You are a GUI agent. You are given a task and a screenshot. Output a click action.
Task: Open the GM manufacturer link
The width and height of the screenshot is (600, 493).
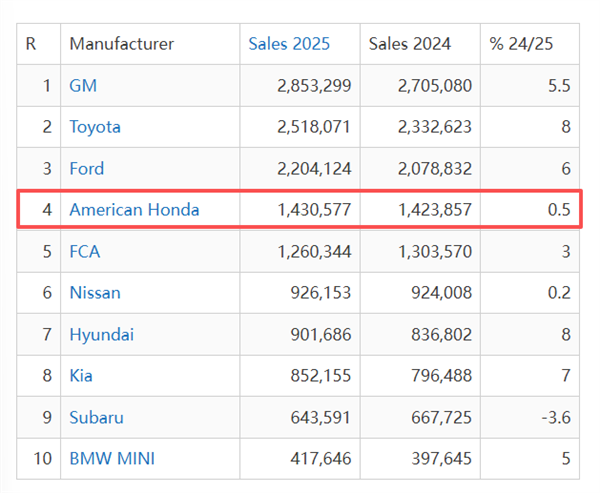point(82,86)
